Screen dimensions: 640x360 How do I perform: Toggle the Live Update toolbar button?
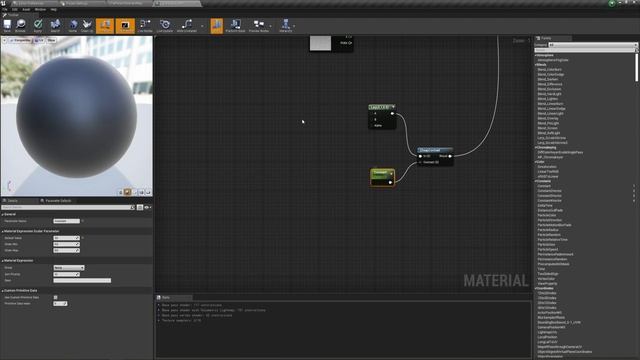click(x=165, y=26)
